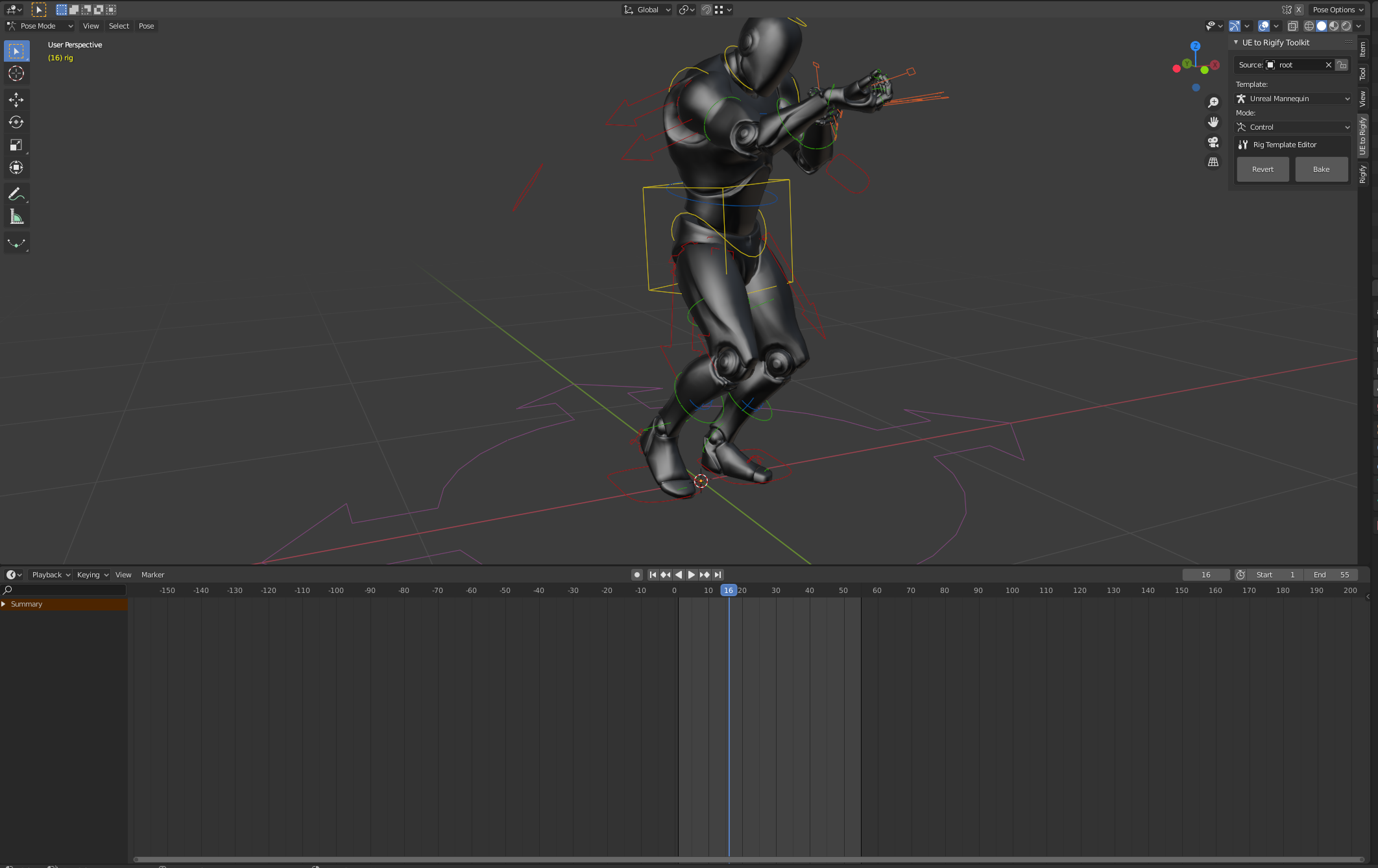Toggle X-ray view mode
The height and width of the screenshot is (868, 1378).
tap(1292, 26)
